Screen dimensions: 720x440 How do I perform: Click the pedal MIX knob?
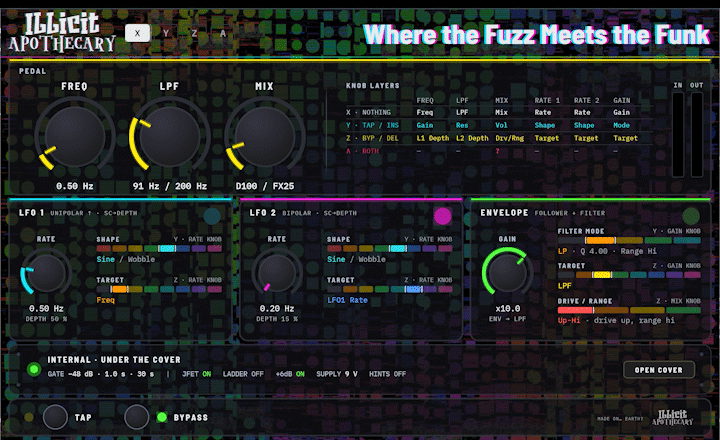click(265, 136)
